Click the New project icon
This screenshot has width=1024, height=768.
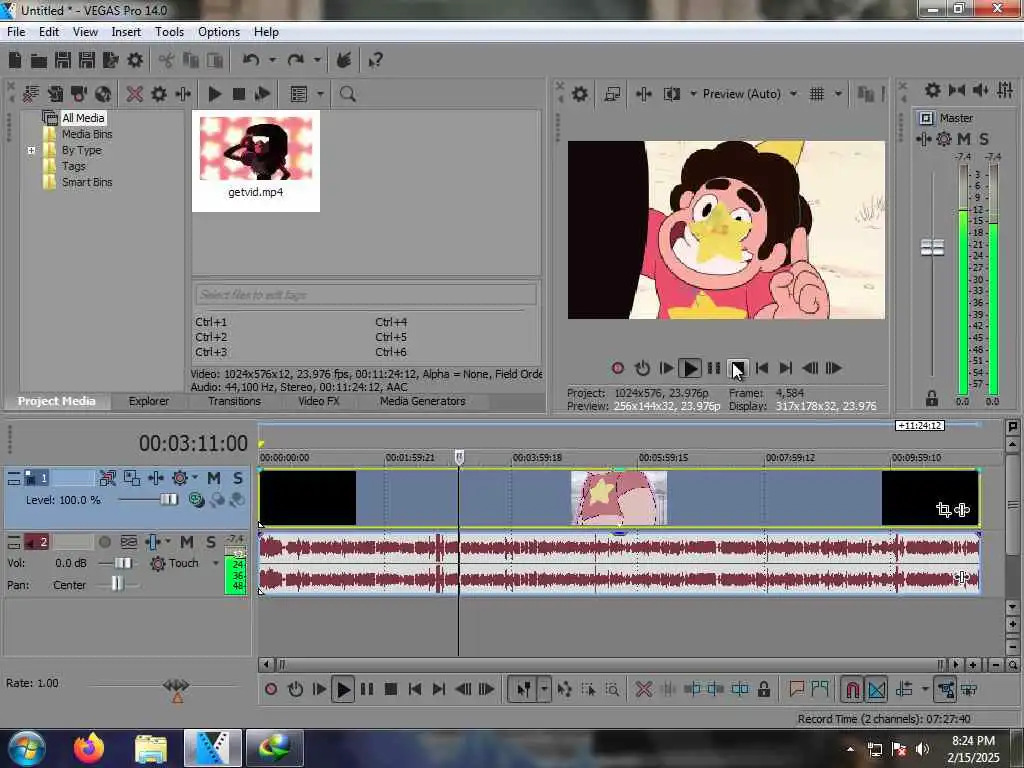click(15, 60)
